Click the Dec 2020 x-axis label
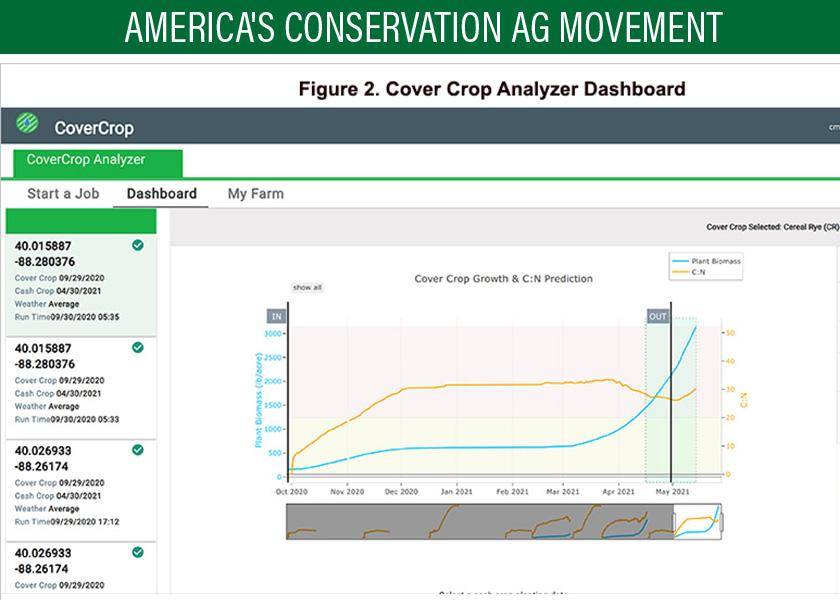The image size is (840, 600). (401, 491)
